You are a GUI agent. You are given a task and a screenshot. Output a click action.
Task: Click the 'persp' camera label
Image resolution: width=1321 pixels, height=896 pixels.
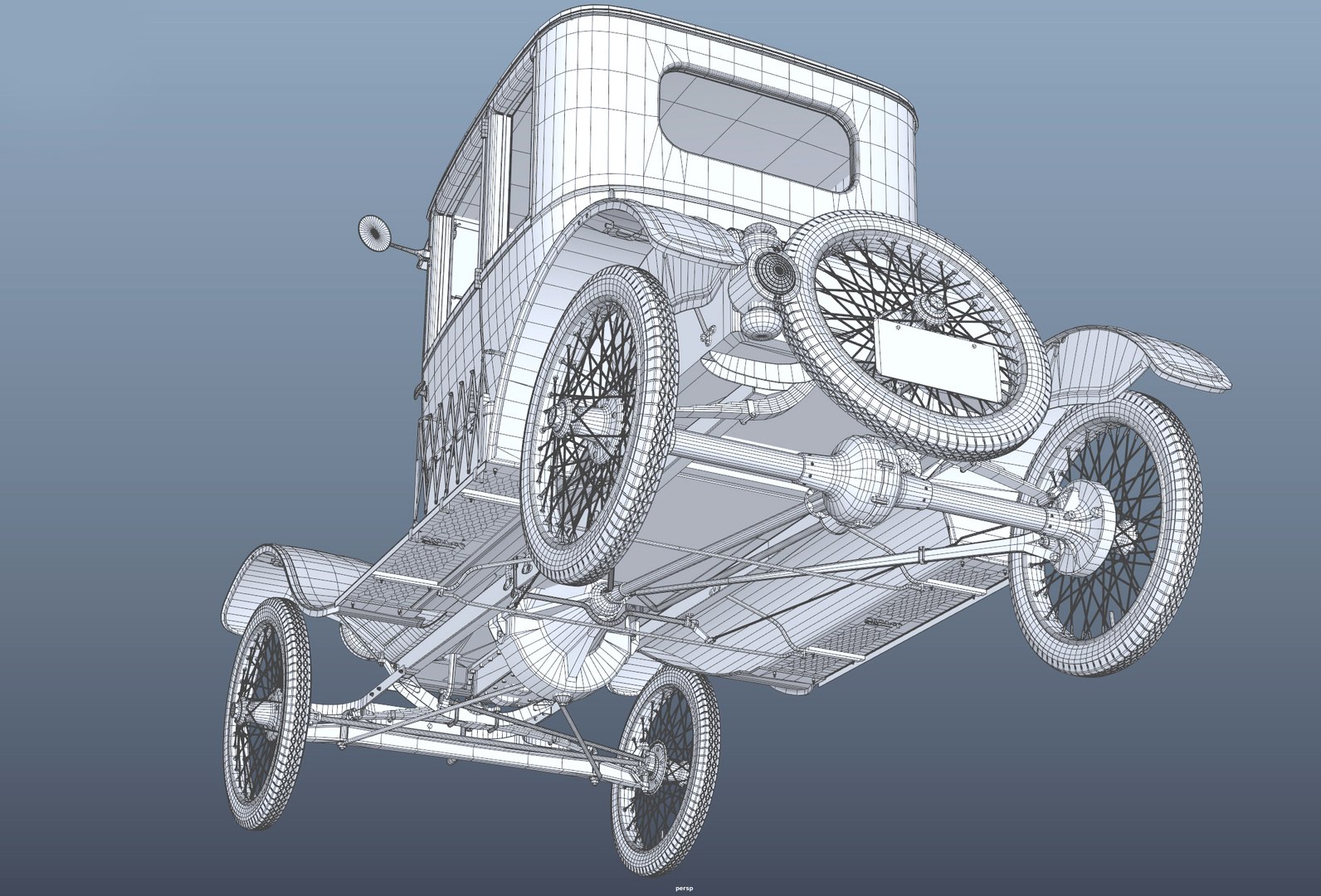click(x=683, y=889)
